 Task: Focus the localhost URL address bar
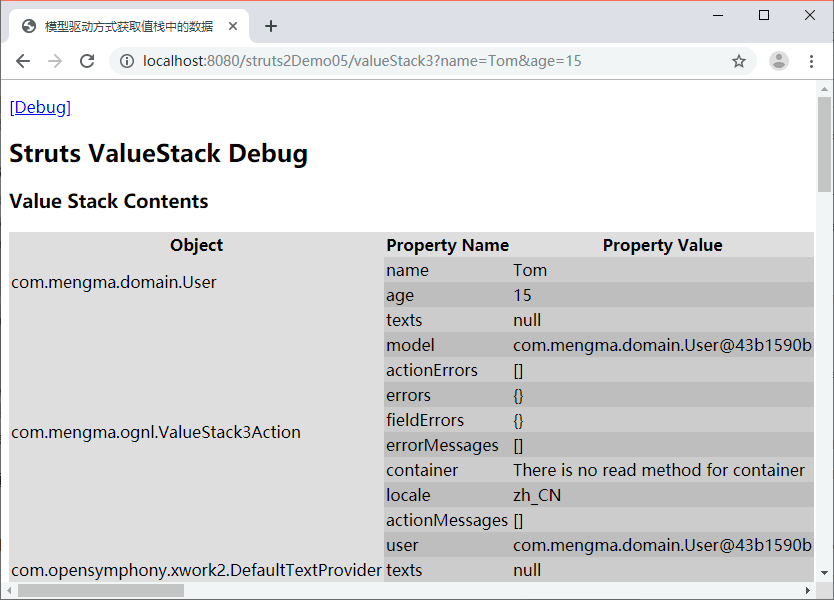tap(400, 61)
